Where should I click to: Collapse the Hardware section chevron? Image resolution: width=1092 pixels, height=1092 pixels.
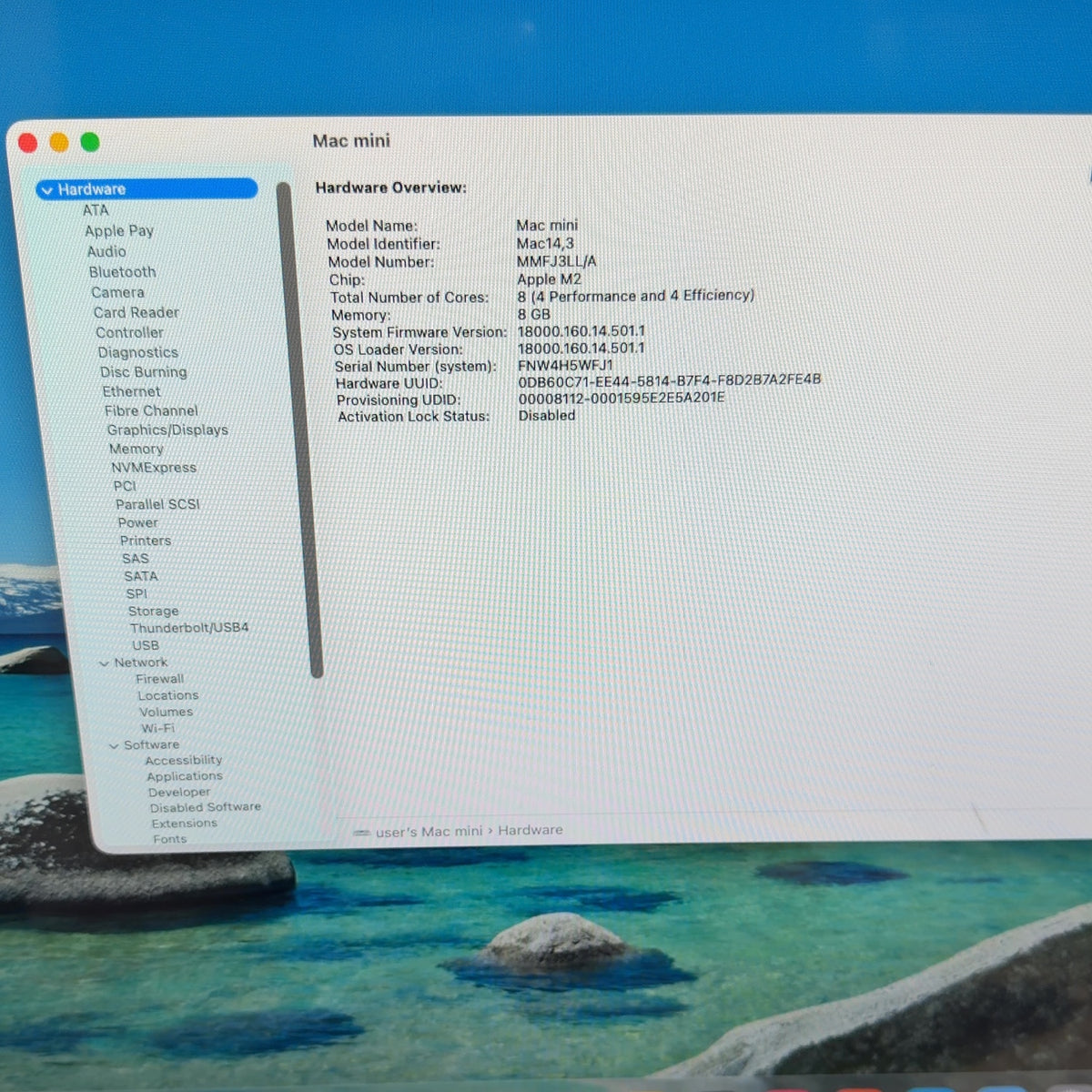[47, 190]
